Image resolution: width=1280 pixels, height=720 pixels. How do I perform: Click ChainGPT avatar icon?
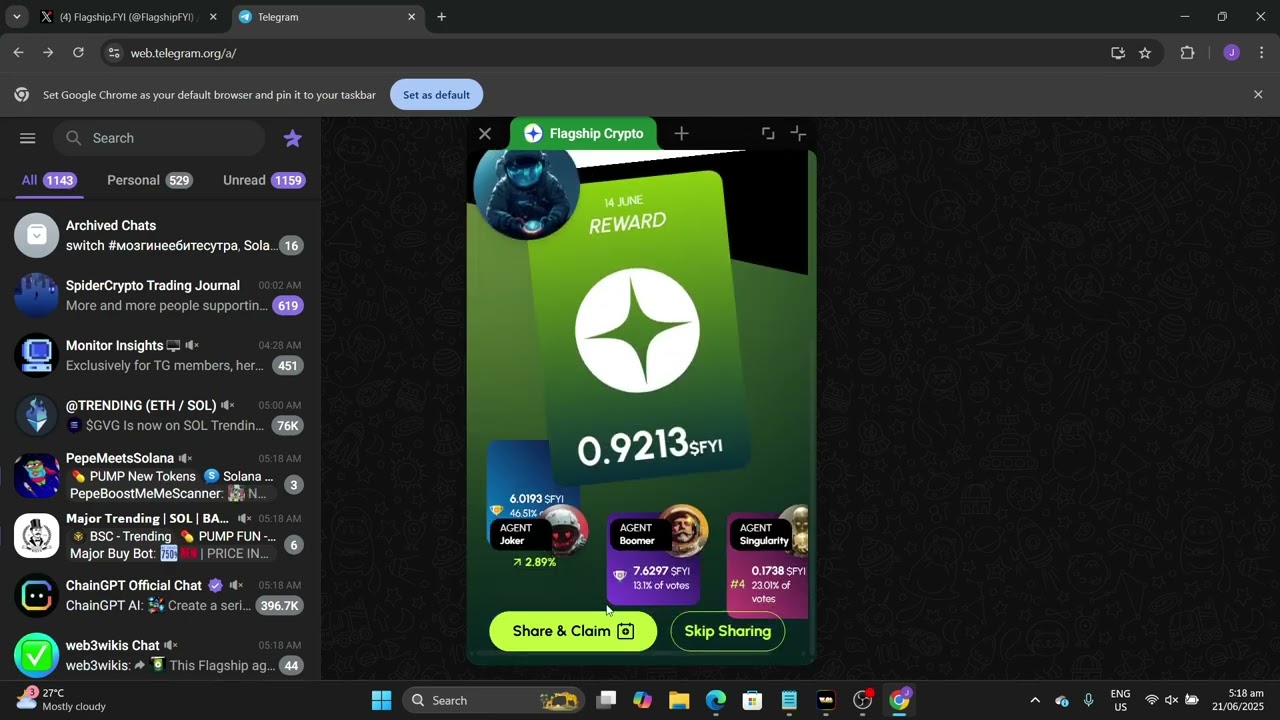37,595
